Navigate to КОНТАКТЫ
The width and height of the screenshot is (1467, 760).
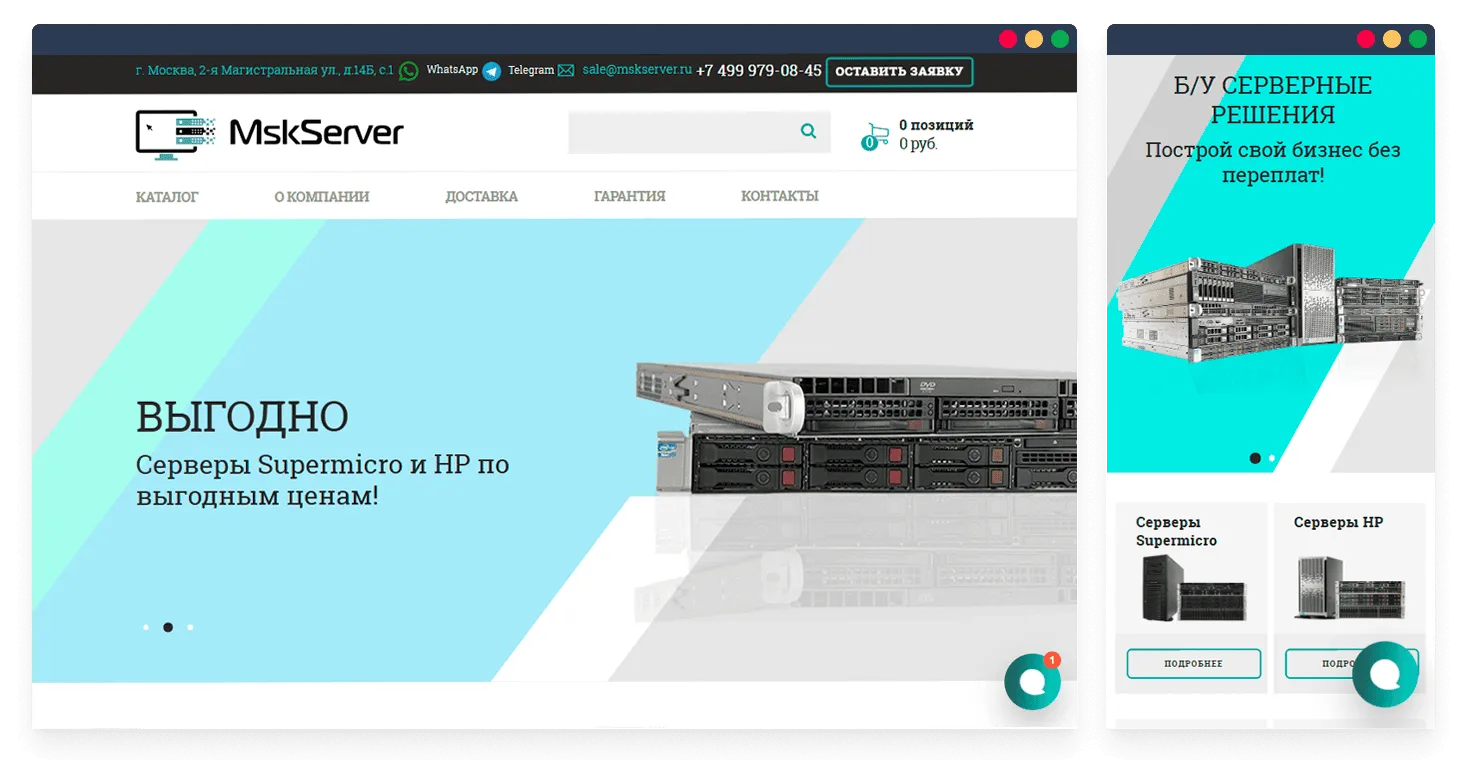[x=779, y=196]
